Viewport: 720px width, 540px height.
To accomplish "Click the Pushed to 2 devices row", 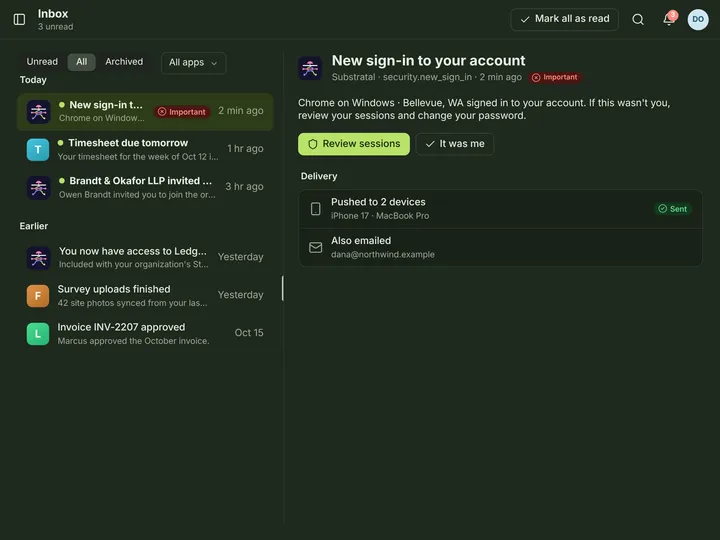I will pos(501,209).
